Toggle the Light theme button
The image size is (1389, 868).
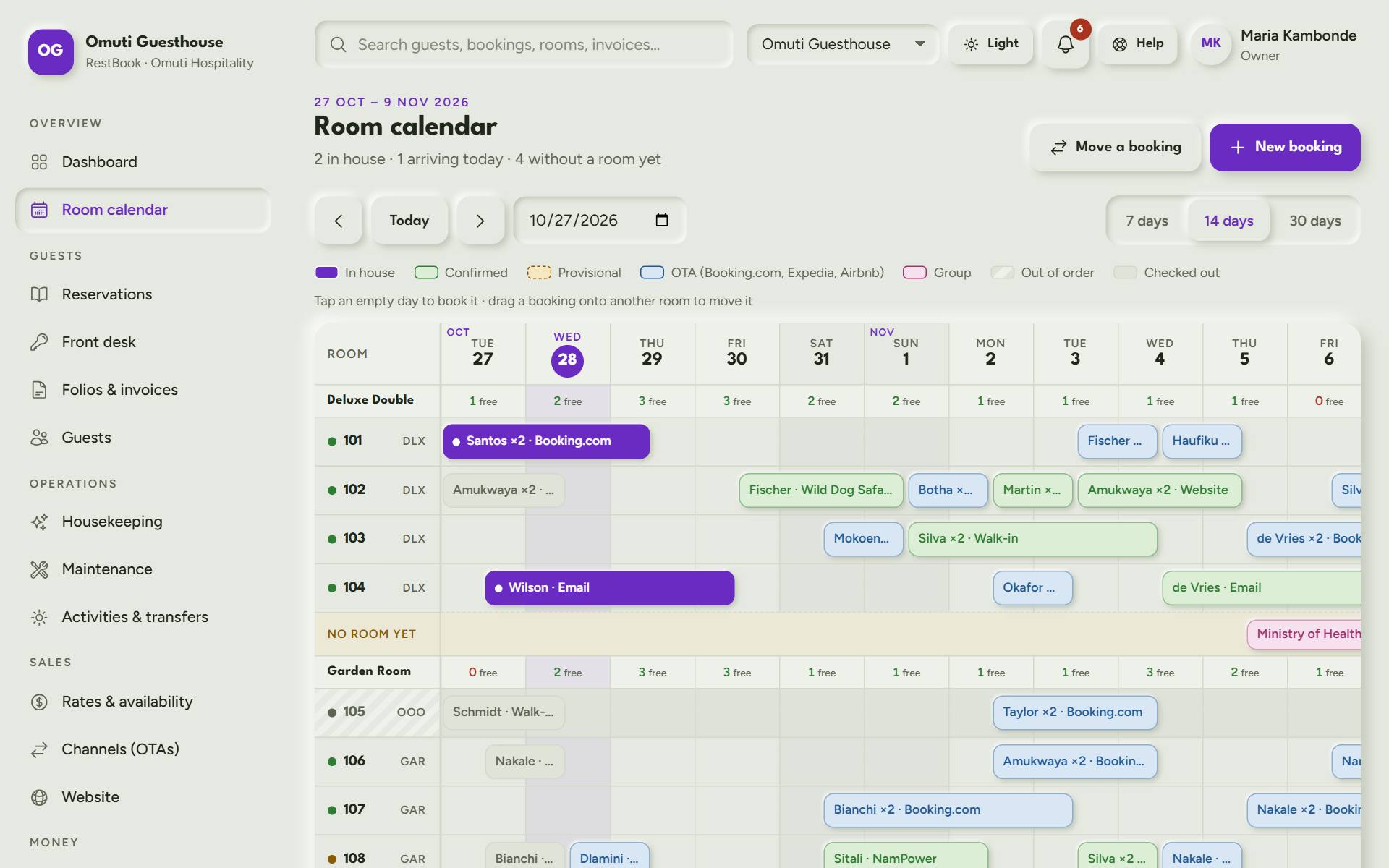(x=990, y=44)
